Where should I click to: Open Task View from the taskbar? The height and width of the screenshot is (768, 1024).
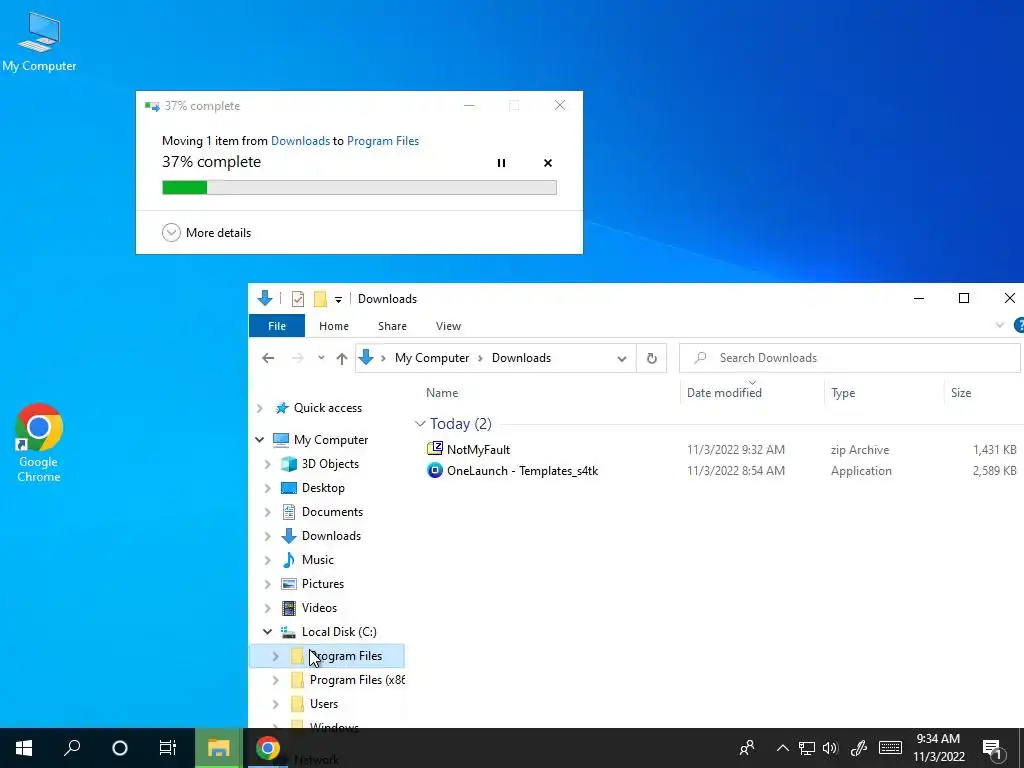pos(168,748)
